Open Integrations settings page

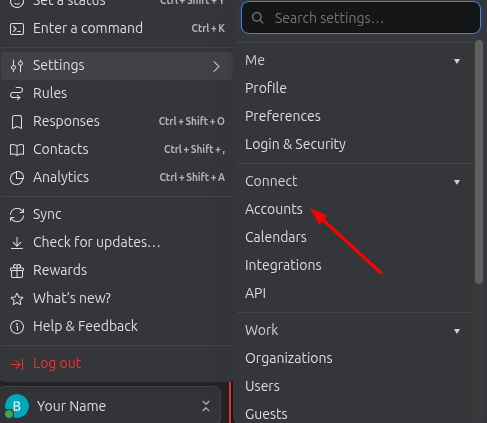(283, 265)
